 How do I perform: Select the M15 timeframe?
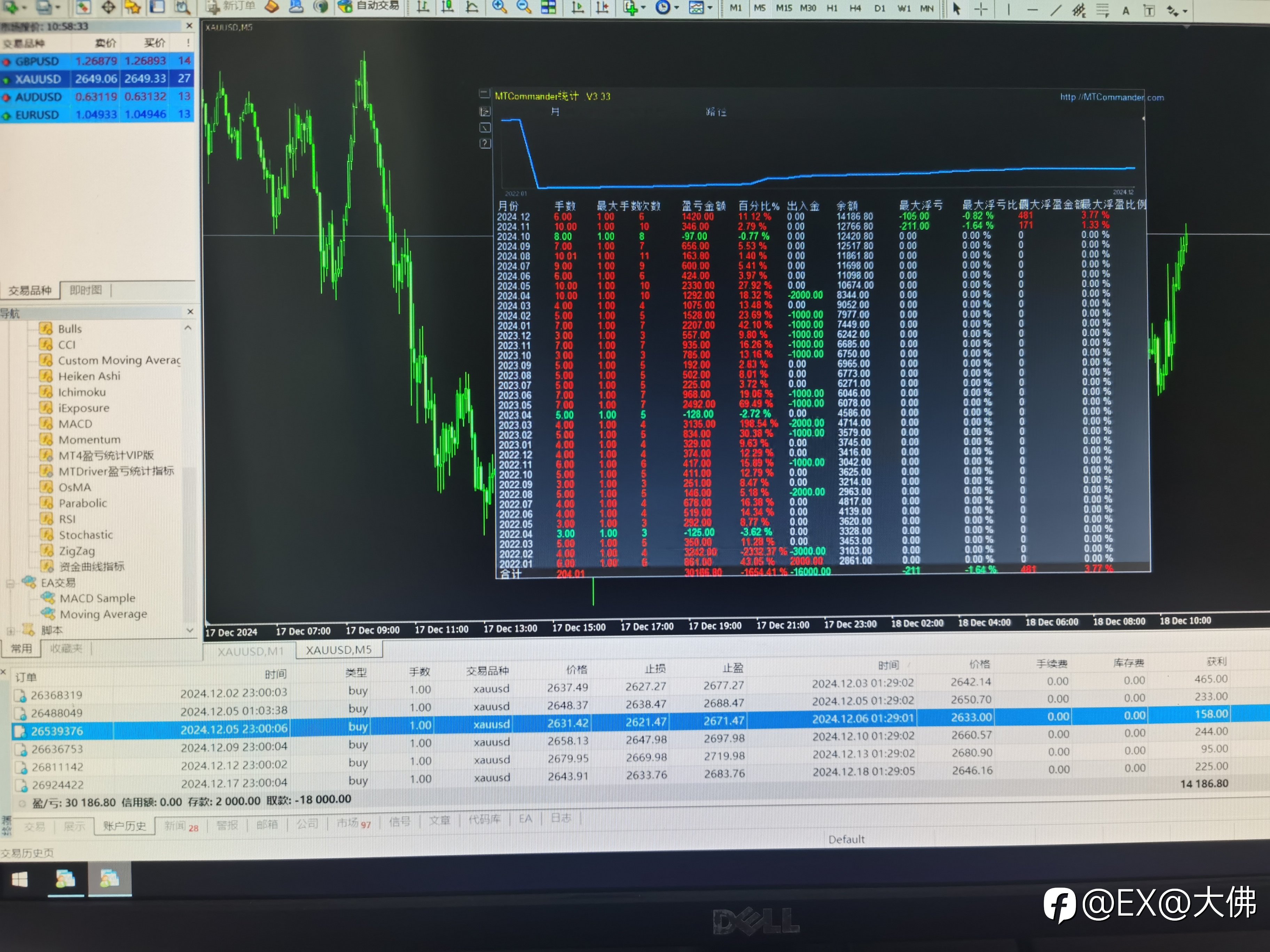point(784,7)
